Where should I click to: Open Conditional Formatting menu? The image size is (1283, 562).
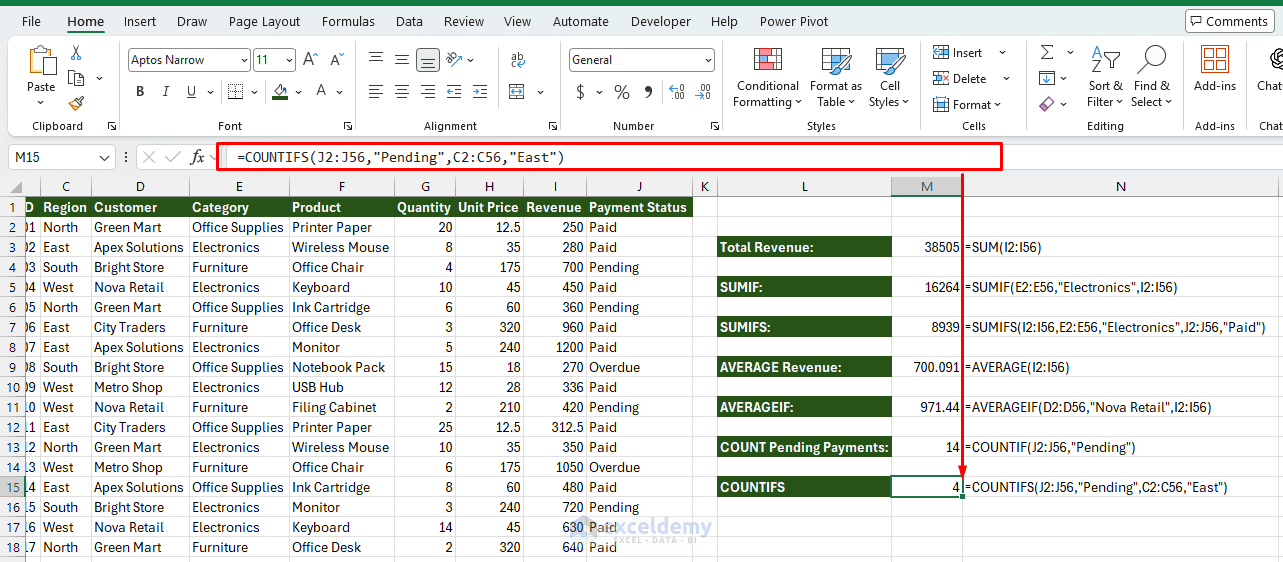click(767, 78)
